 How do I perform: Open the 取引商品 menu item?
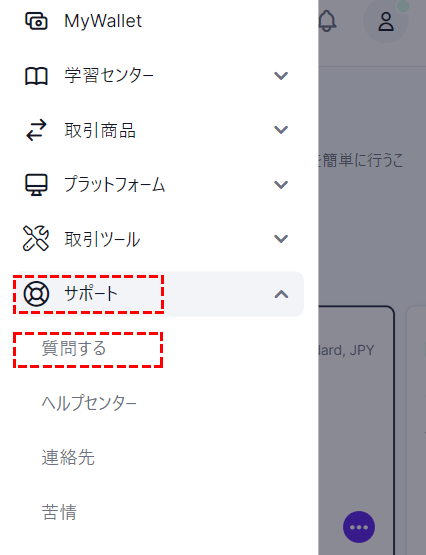100,130
